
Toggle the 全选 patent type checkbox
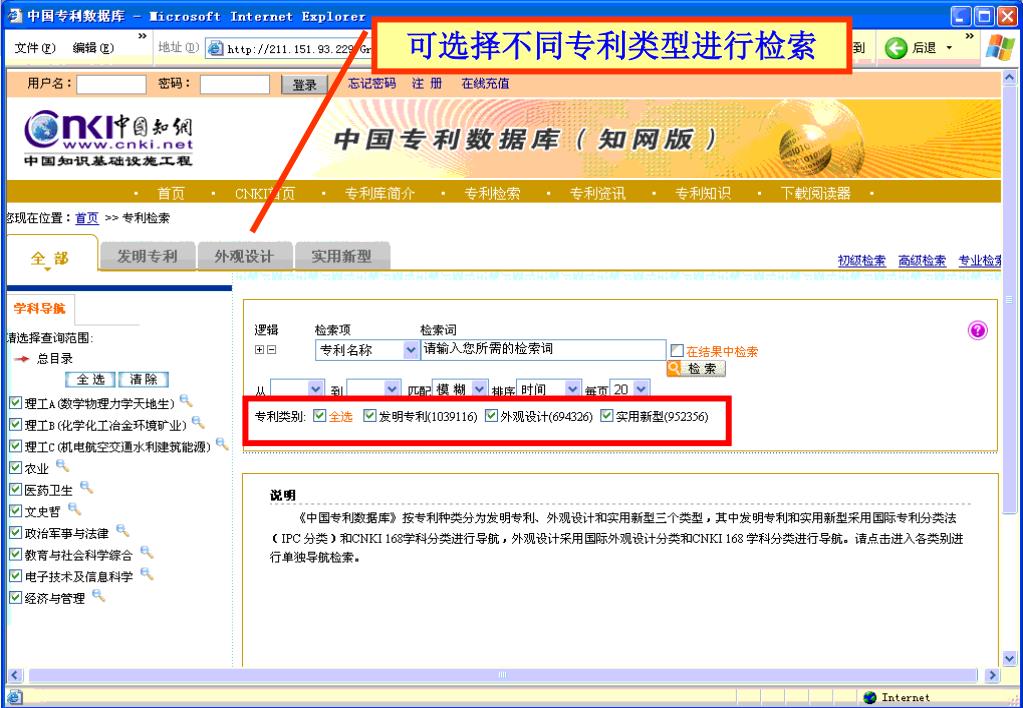[319, 416]
